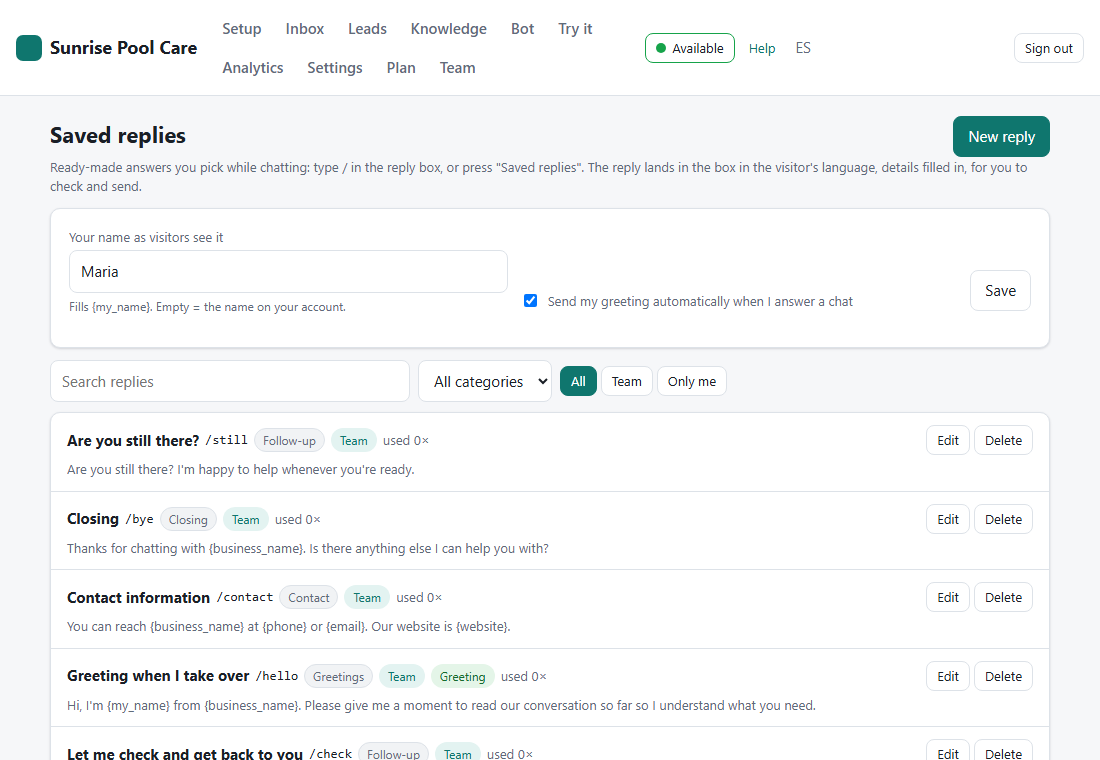Click the Closing category tag on /bye reply
The width and height of the screenshot is (1100, 760).
point(188,519)
